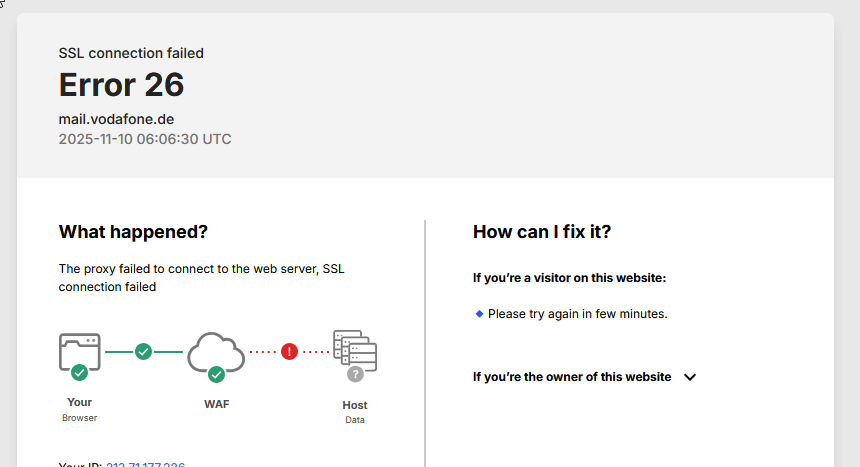This screenshot has width=860, height=467.
Task: Click the 'Error 26' heading
Action: (121, 85)
